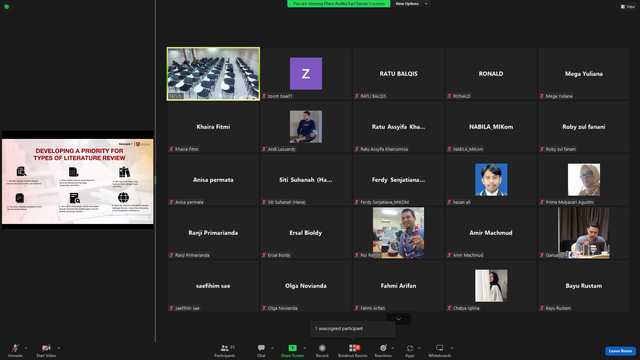Show more participants with down chevron
Image resolution: width=640 pixels, height=360 pixels.
coord(398,319)
